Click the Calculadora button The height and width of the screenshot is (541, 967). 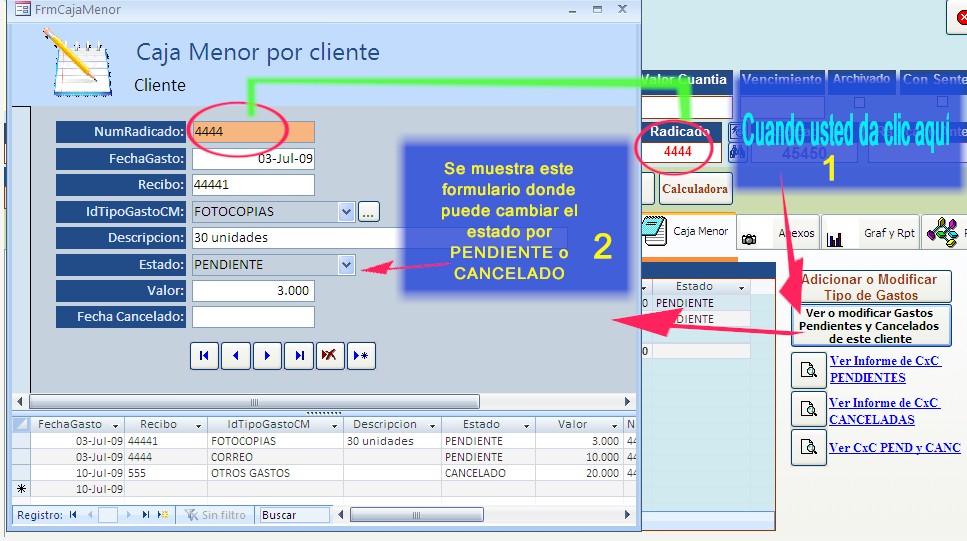pos(694,189)
